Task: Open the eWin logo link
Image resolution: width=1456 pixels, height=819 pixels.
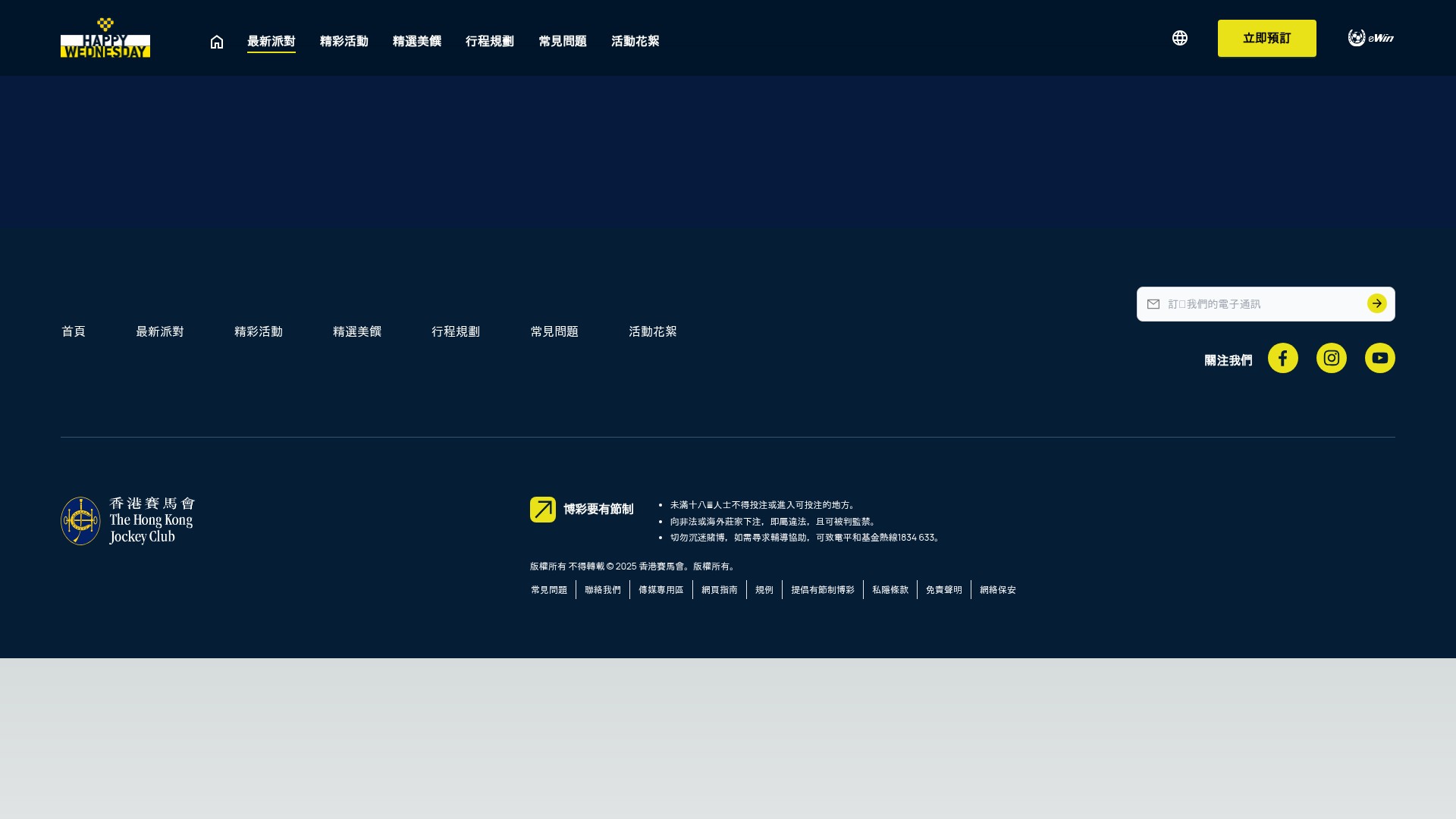Action: pos(1371,38)
